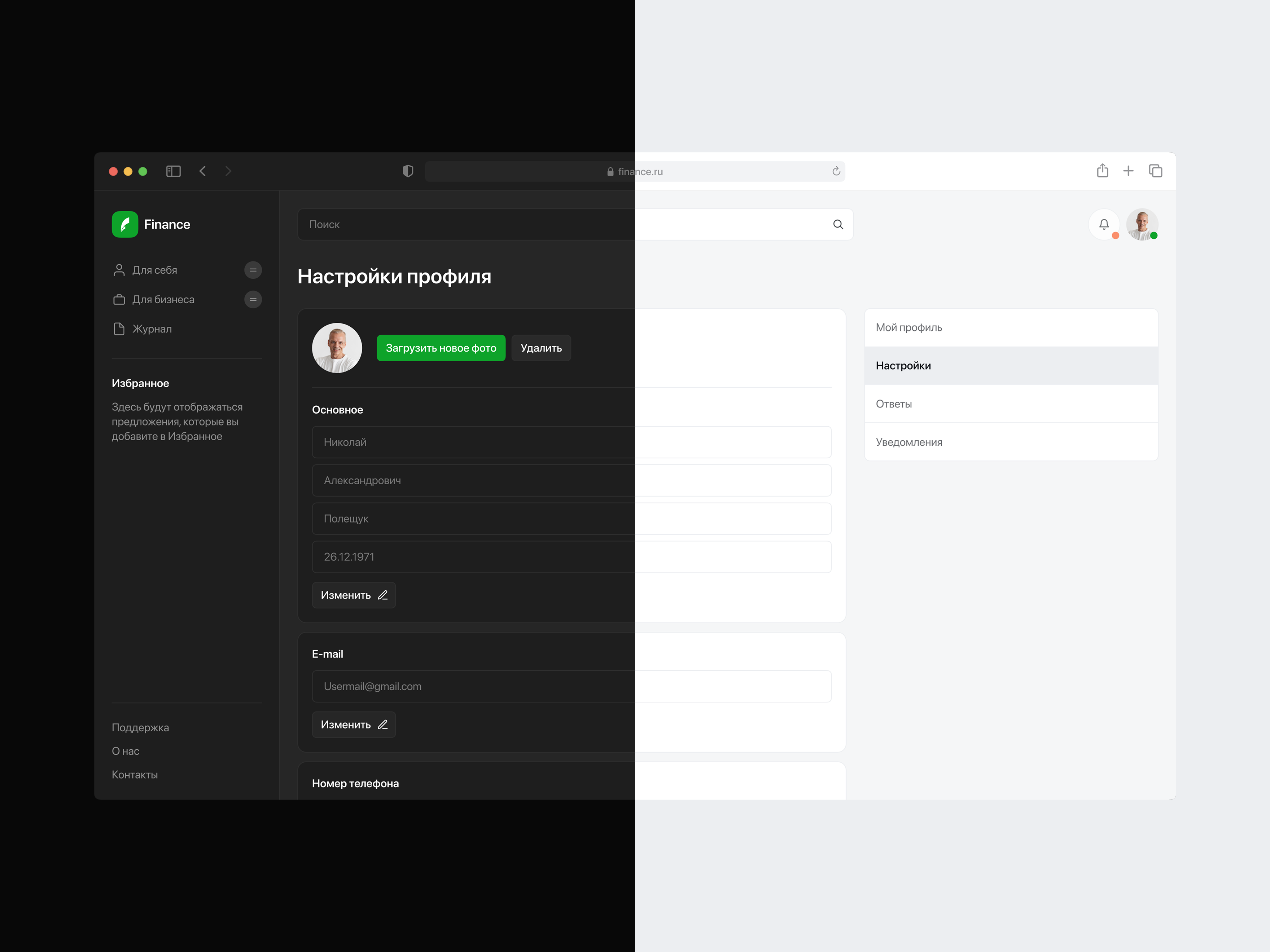
Task: Focus the Поиск search field
Action: (575, 224)
